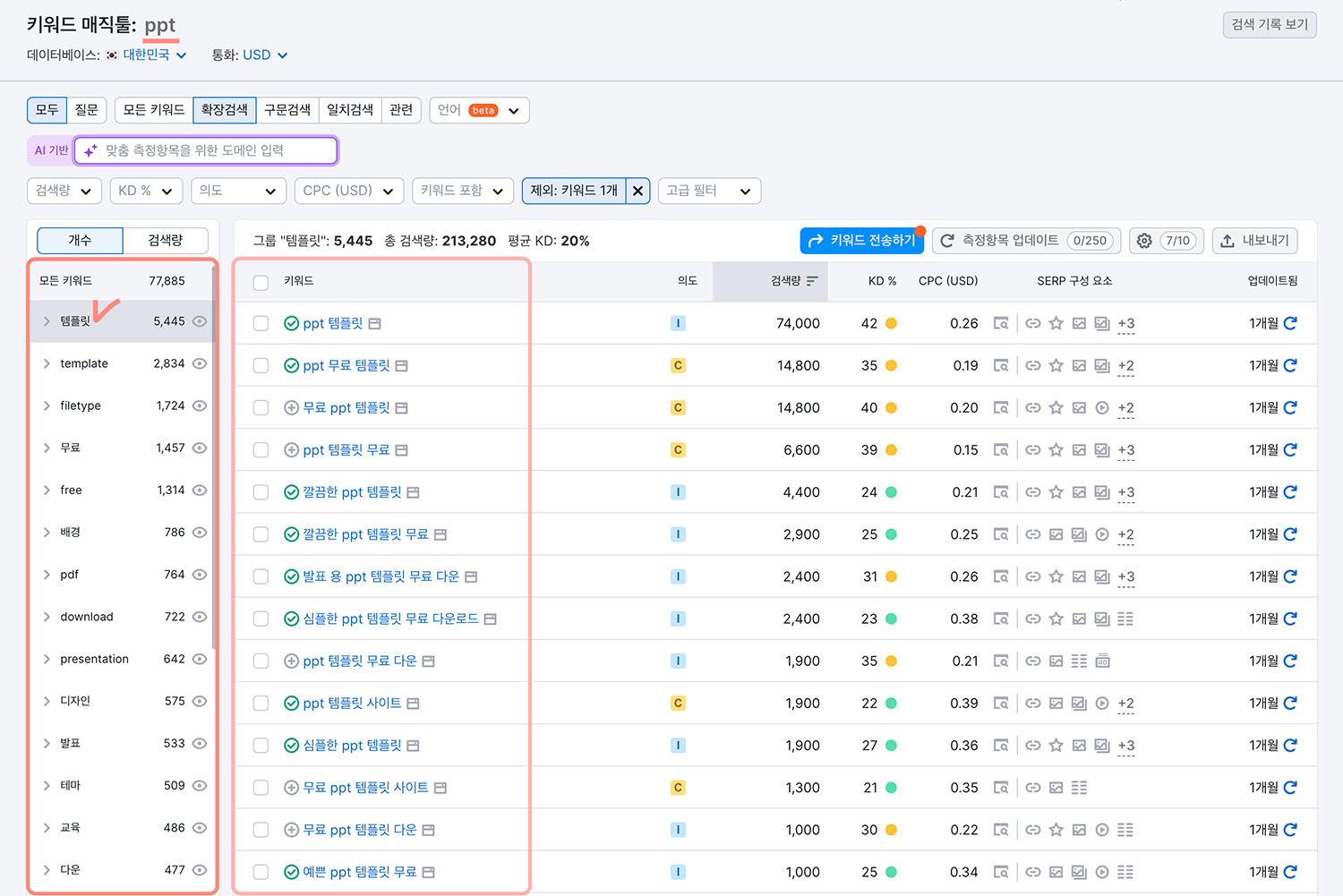This screenshot has height=896, width=1343.
Task: Focus the 맞춤 측정항목을 위한 도메인 입력 field
Action: pyautogui.click(x=206, y=150)
